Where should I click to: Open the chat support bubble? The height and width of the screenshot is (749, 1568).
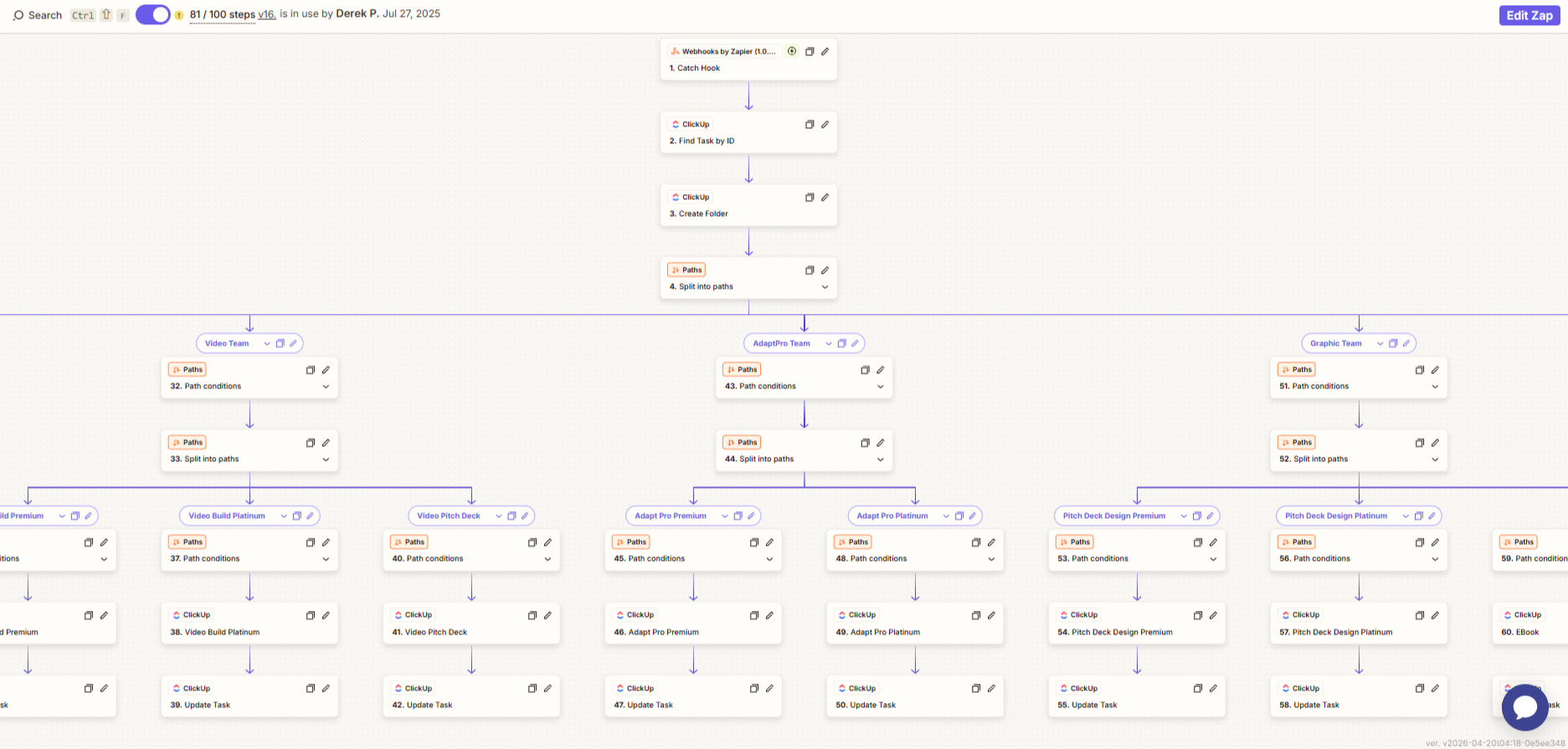pyautogui.click(x=1524, y=707)
